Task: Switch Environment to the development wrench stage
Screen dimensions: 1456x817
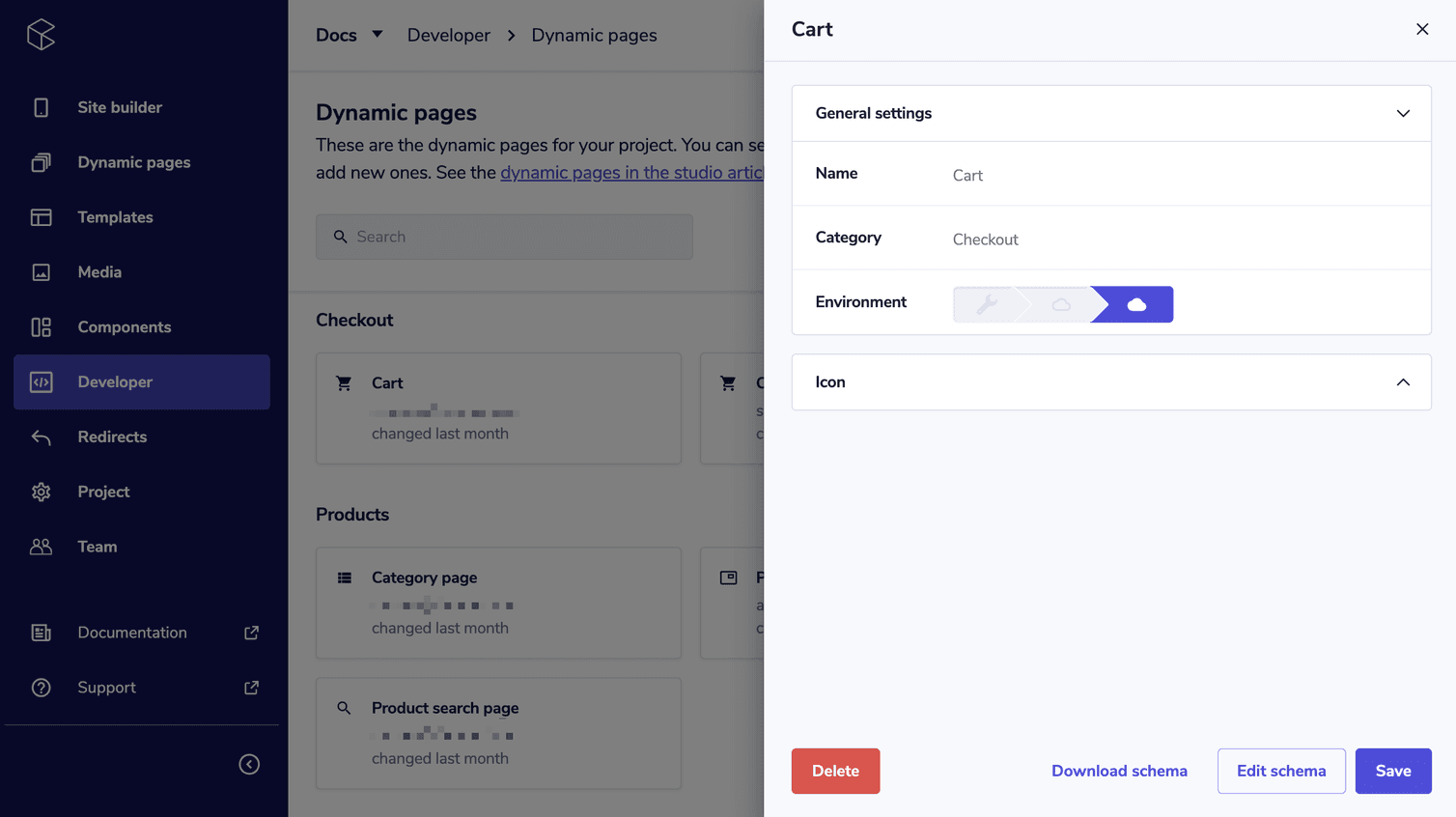Action: coord(986,303)
